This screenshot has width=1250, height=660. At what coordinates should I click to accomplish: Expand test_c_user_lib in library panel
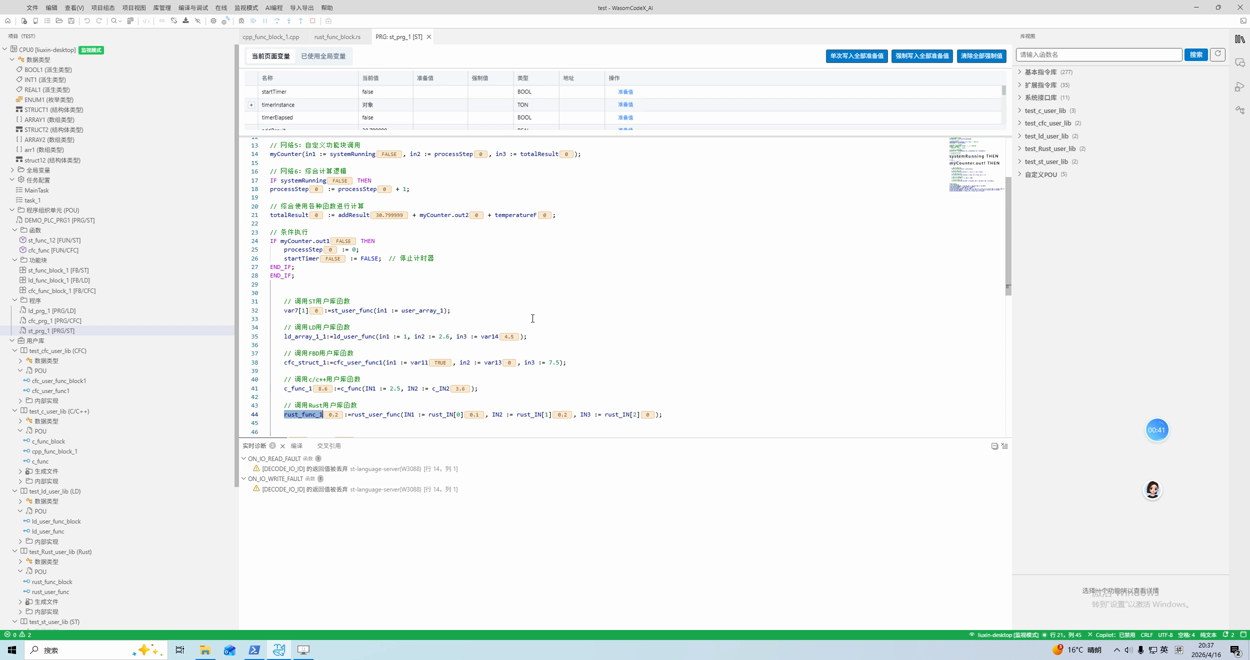1020,111
